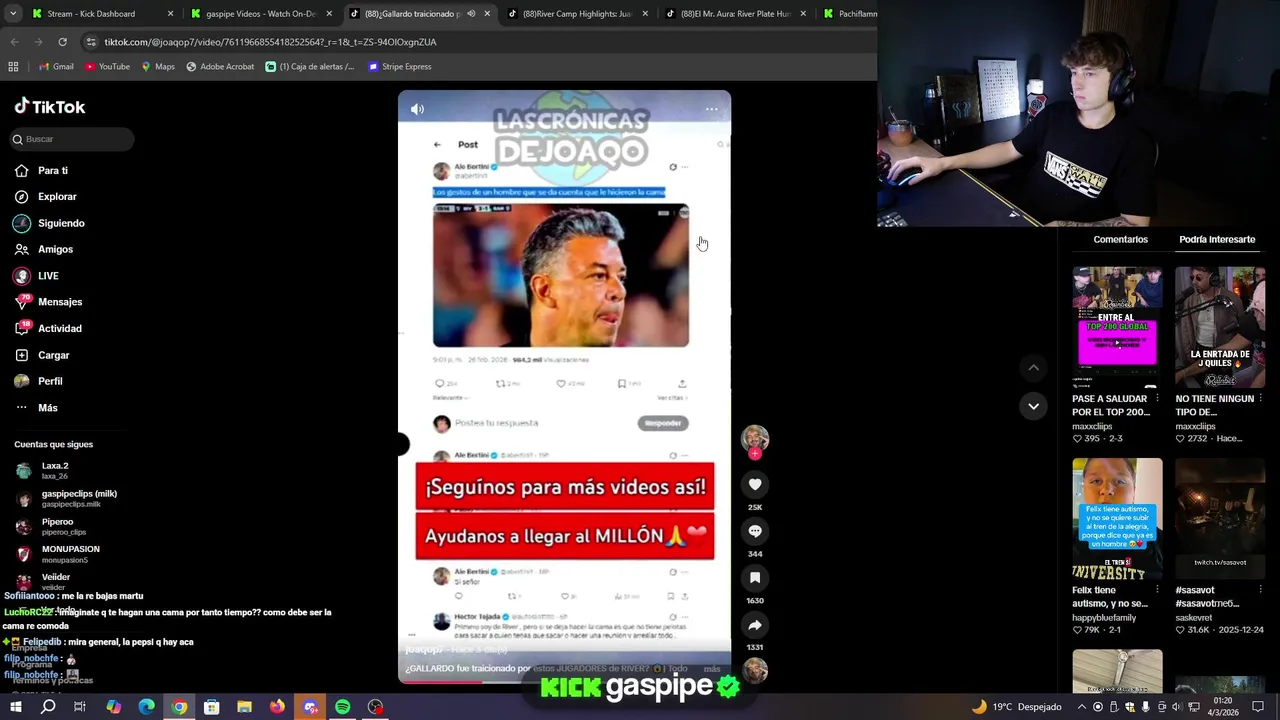1280x720 pixels.
Task: Open NO TIENE NINGUN TIPO video thumbnail
Action: click(1220, 327)
